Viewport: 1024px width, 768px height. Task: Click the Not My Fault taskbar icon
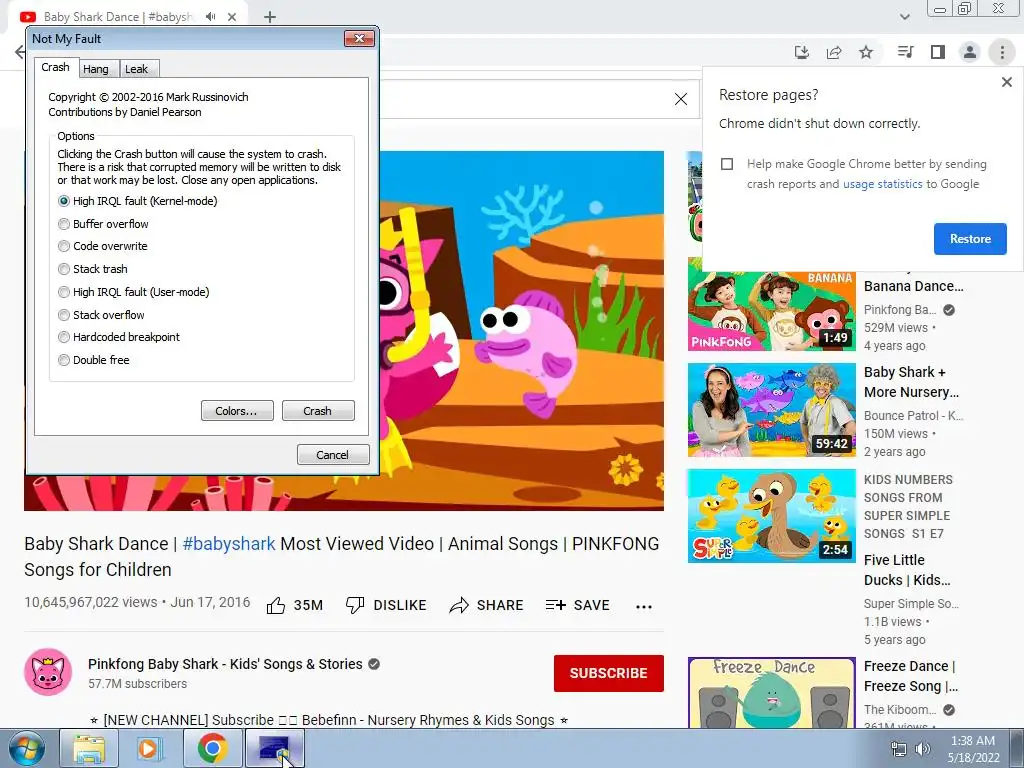pos(274,748)
